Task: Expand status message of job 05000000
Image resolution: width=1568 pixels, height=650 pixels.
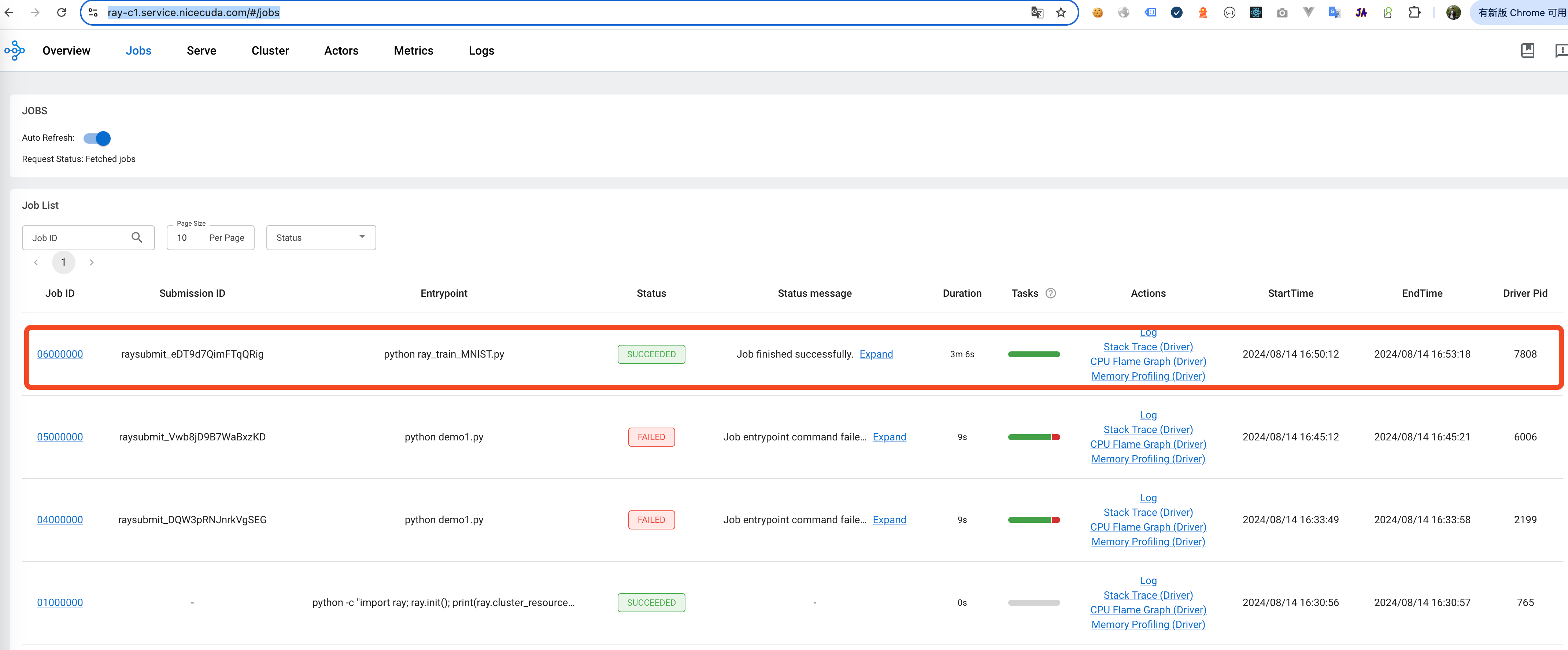Action: coord(889,437)
